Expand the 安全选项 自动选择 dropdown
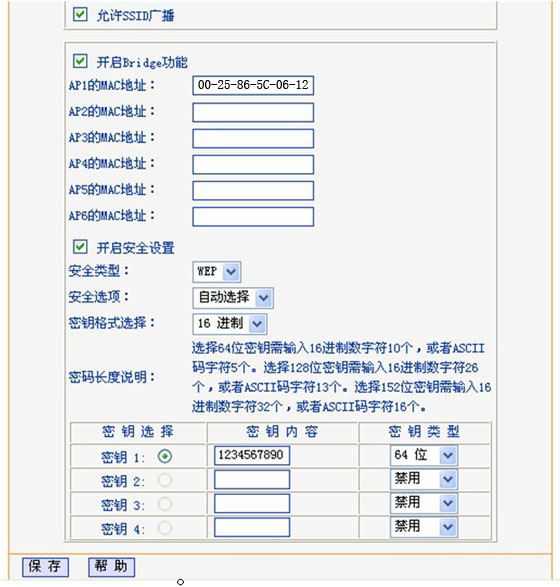560x587 pixels. point(233,298)
